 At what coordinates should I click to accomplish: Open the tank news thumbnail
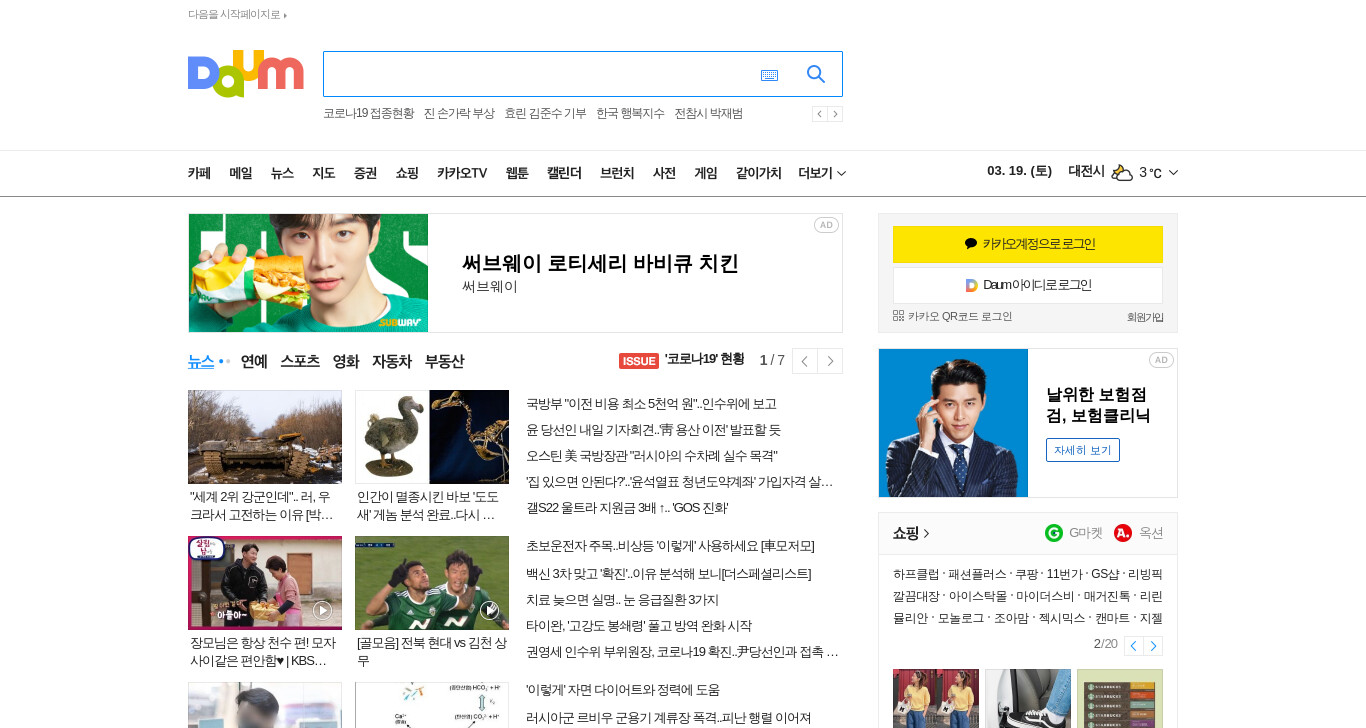pyautogui.click(x=265, y=437)
